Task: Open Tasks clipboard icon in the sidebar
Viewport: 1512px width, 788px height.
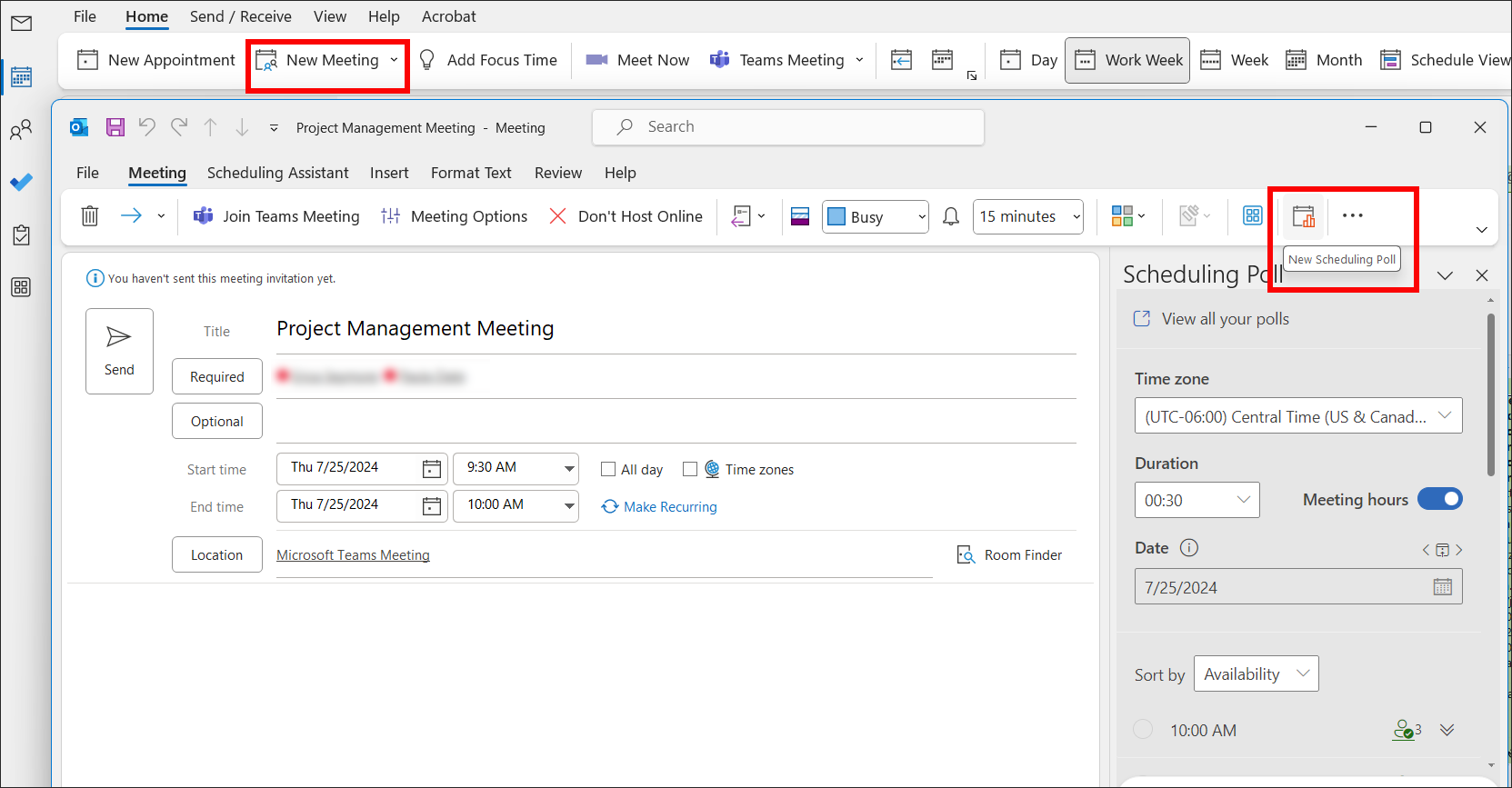Action: 21,235
